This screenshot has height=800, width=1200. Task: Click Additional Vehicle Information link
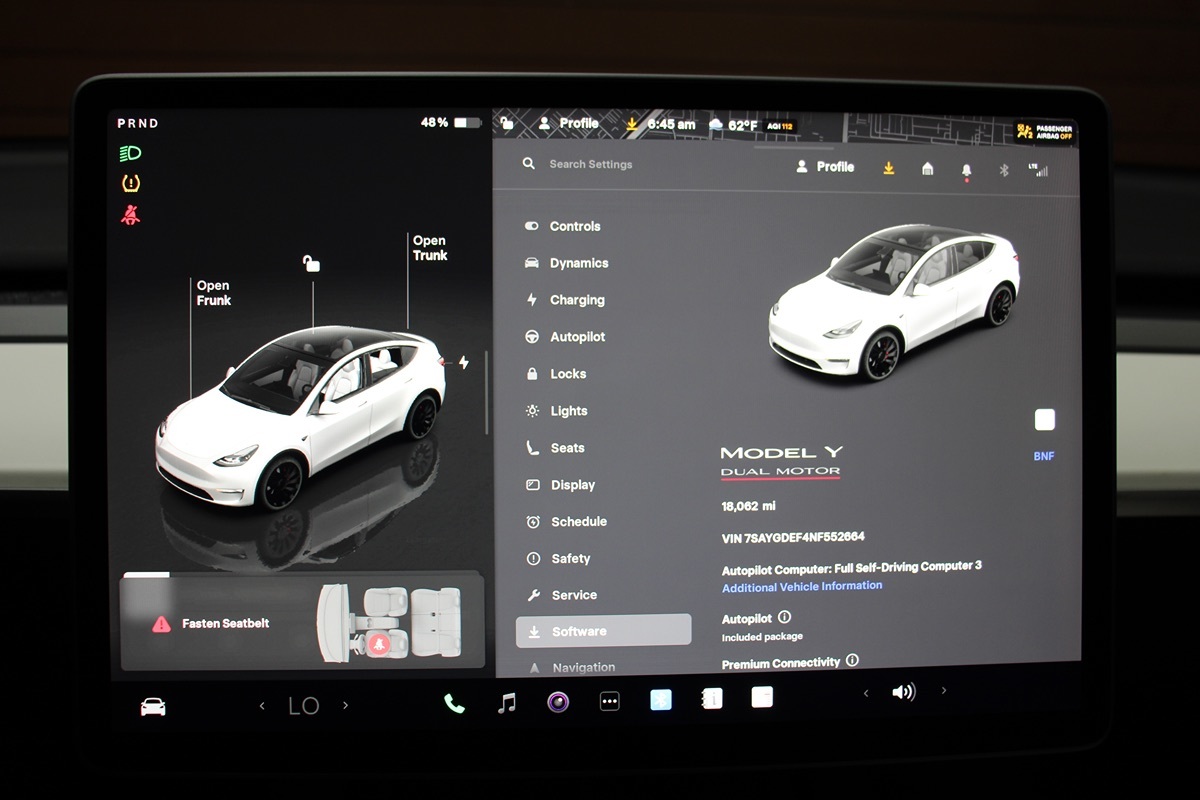pyautogui.click(x=802, y=586)
